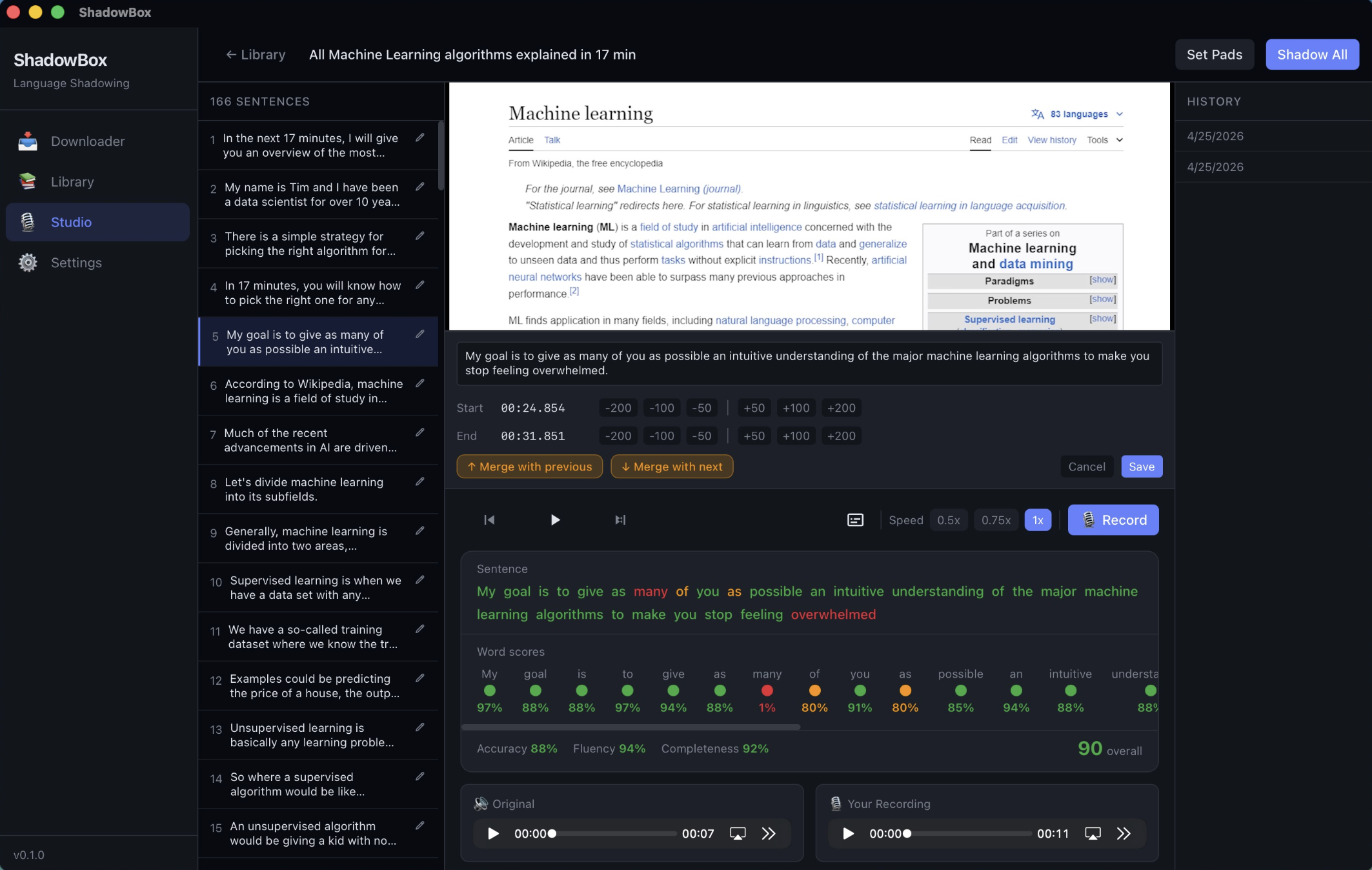Click edit pencil on selected sentence 5
The width and height of the screenshot is (1372, 870).
[420, 334]
